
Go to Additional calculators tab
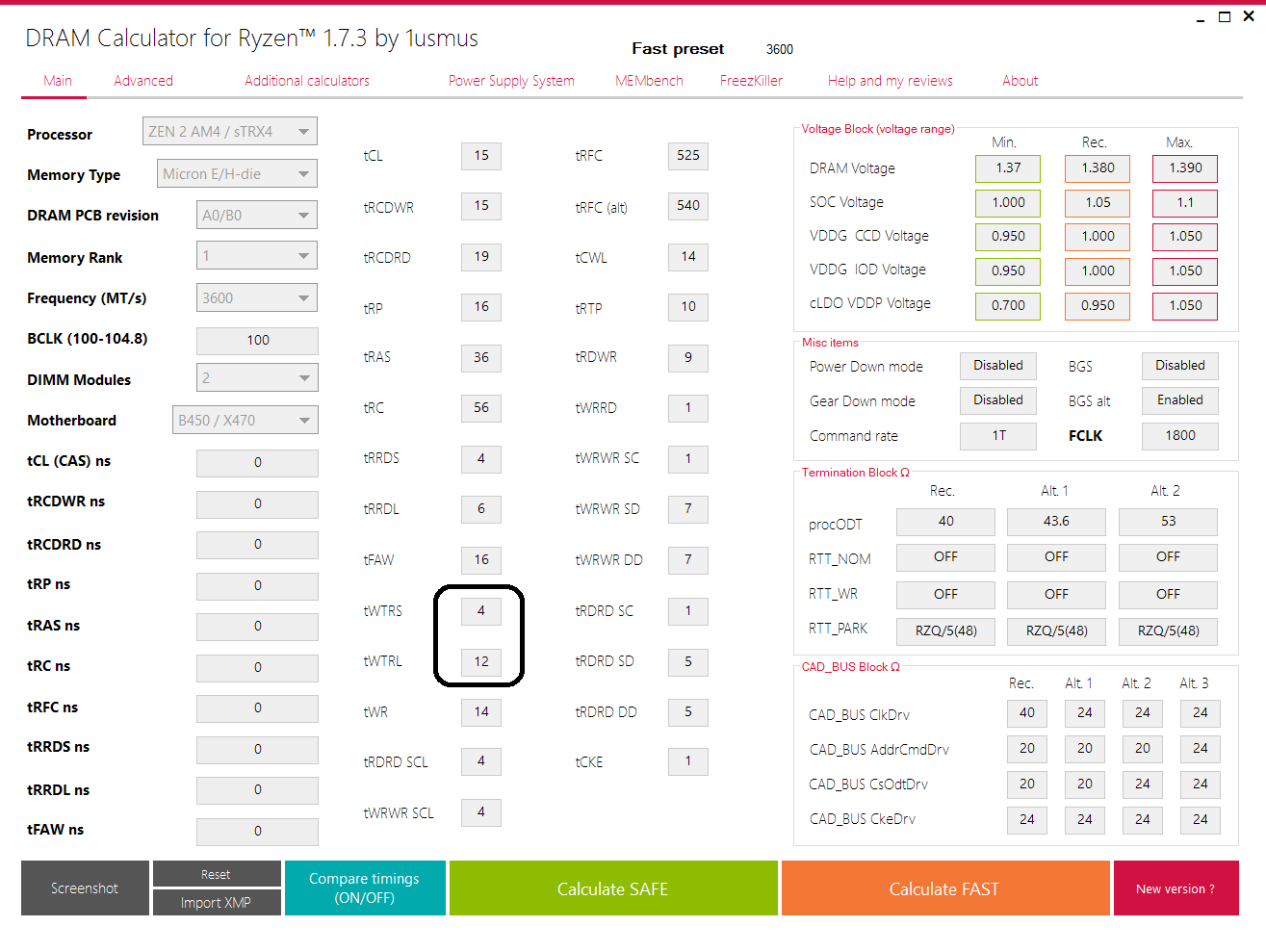click(x=307, y=81)
